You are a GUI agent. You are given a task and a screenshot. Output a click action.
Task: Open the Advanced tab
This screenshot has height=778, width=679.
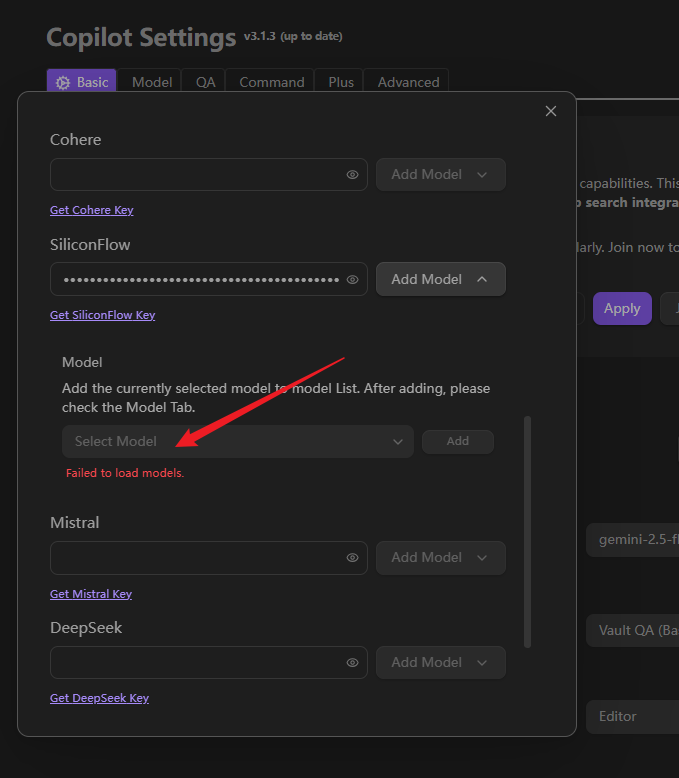pyautogui.click(x=408, y=82)
